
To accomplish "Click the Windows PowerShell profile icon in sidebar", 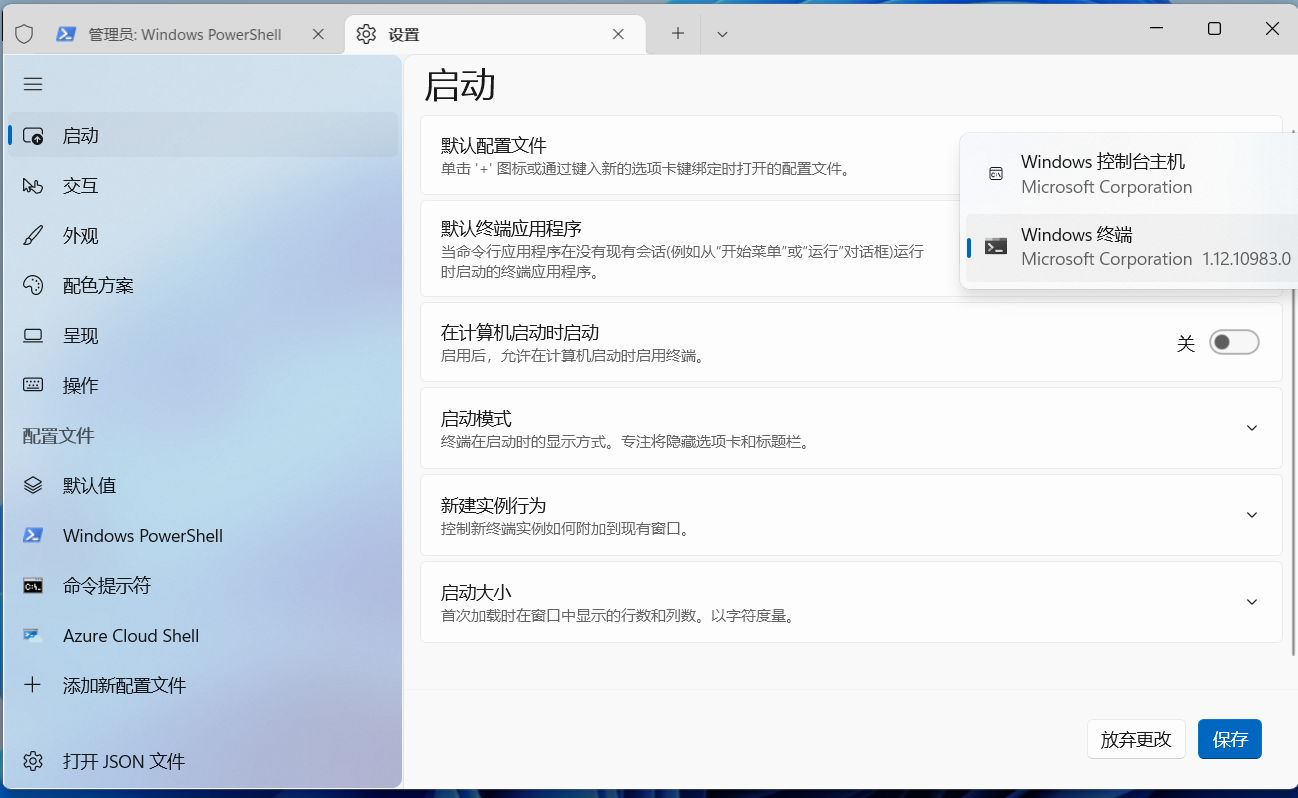I will [x=33, y=535].
